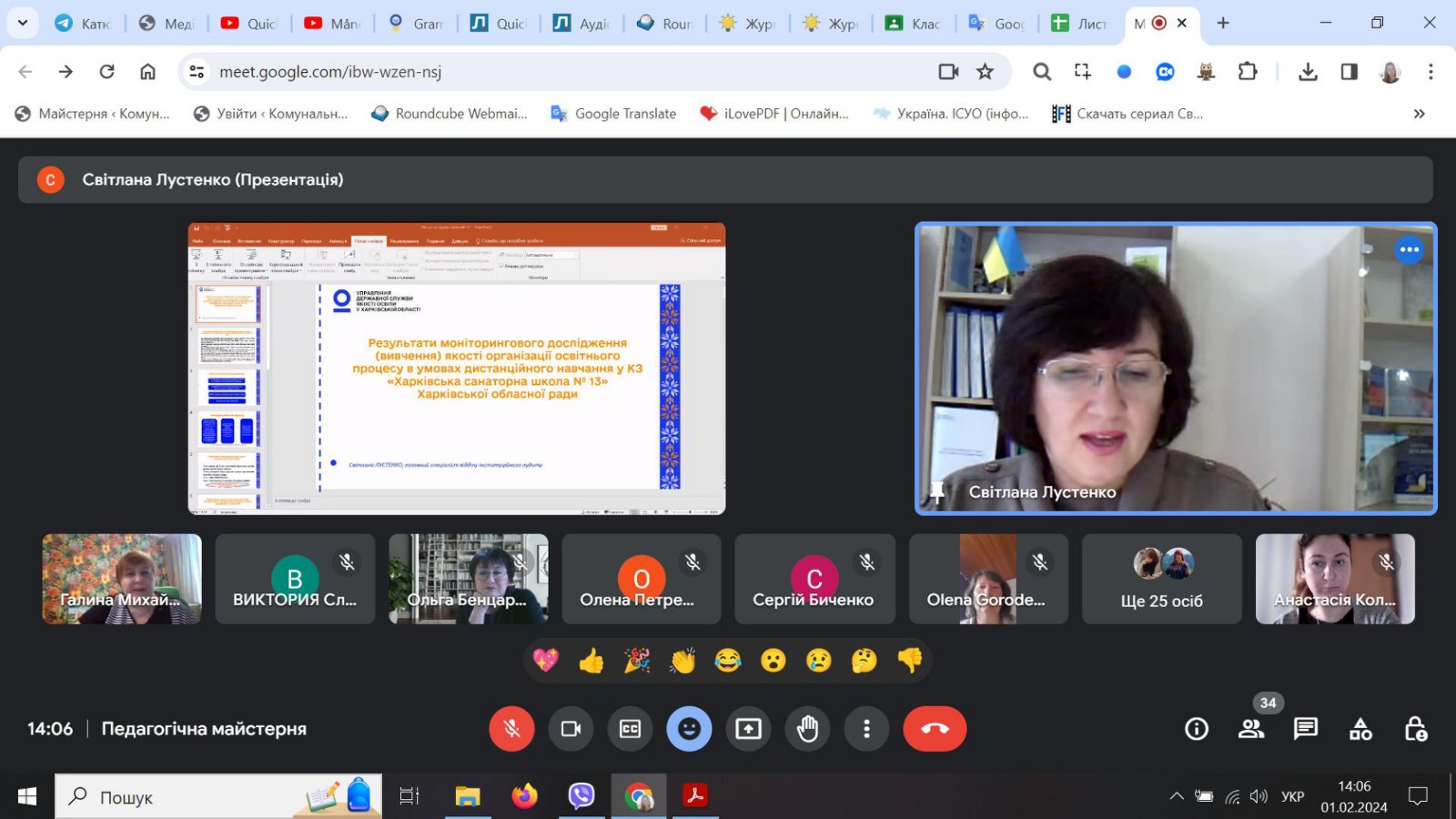
Task: Open options on Світлана Лустенко's video tile
Action: click(x=1409, y=249)
